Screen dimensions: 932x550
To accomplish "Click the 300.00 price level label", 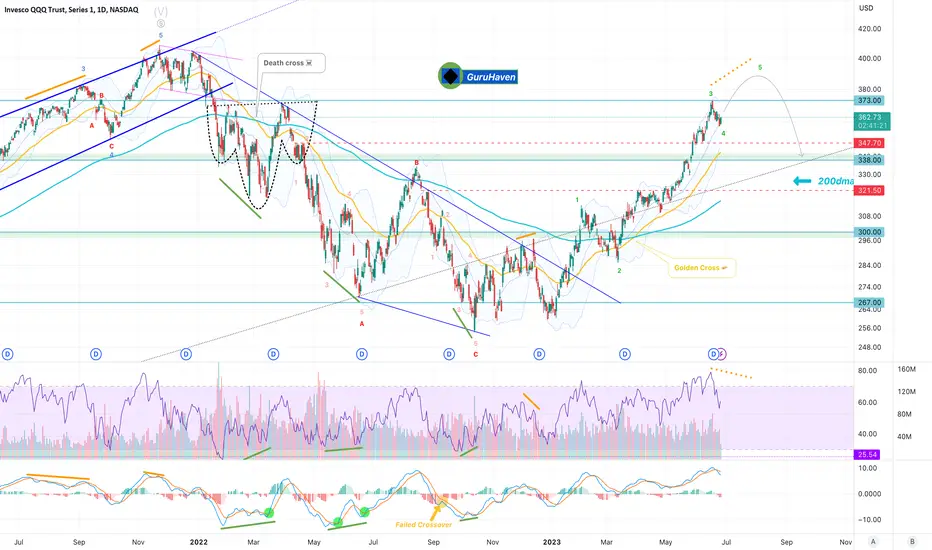I will [x=870, y=232].
